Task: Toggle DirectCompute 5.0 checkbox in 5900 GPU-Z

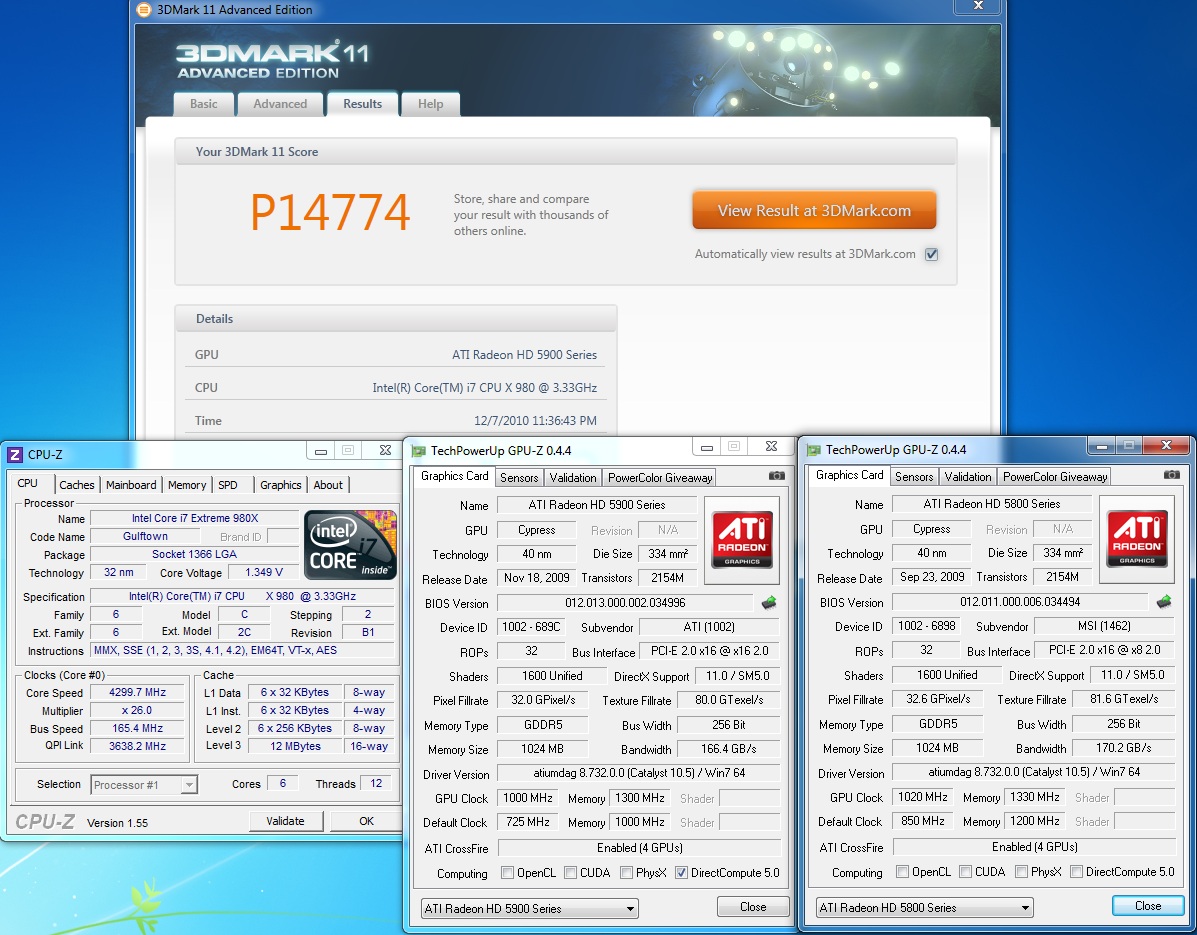Action: 682,872
